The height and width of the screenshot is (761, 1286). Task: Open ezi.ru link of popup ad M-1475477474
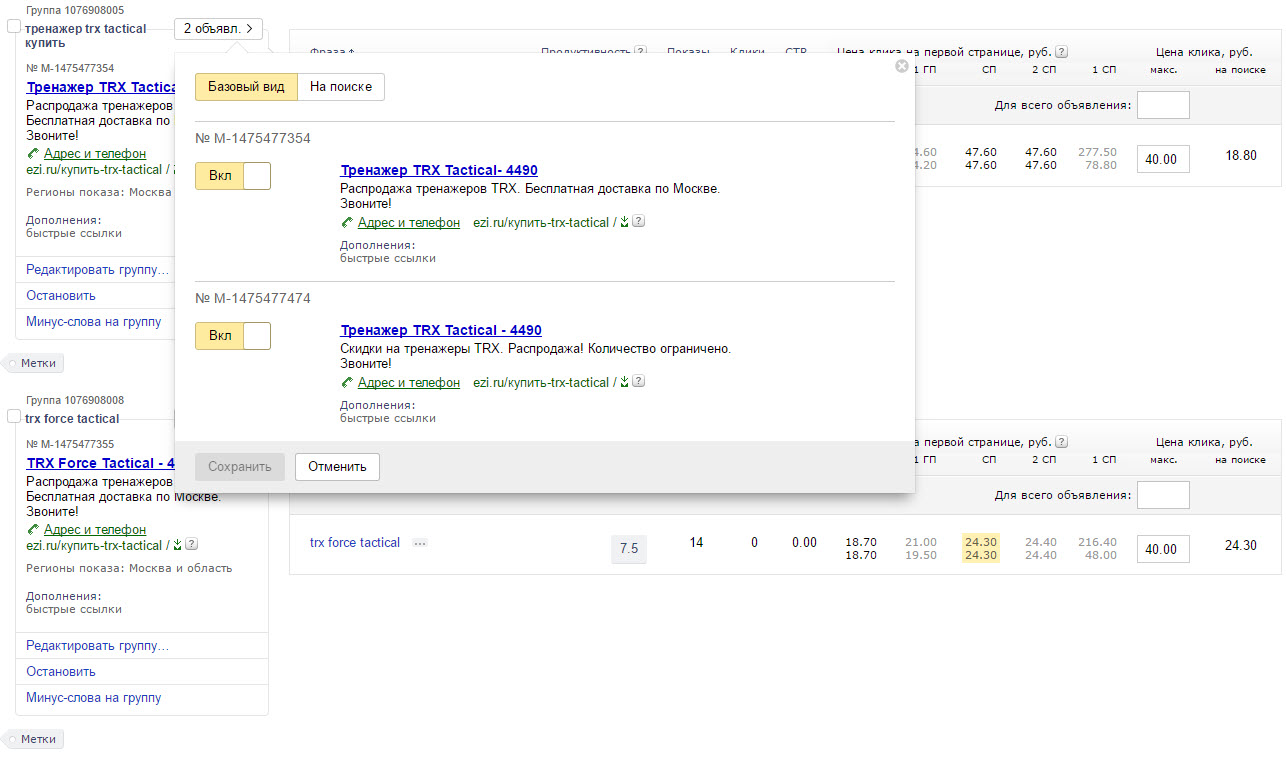(x=541, y=383)
